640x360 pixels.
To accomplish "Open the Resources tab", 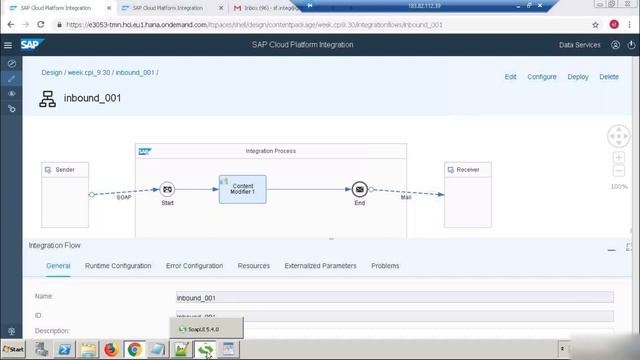I will (253, 266).
